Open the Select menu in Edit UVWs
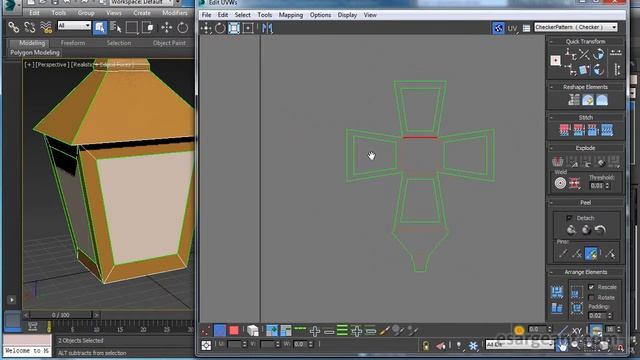Screen dimensions: 640x360 [242, 15]
